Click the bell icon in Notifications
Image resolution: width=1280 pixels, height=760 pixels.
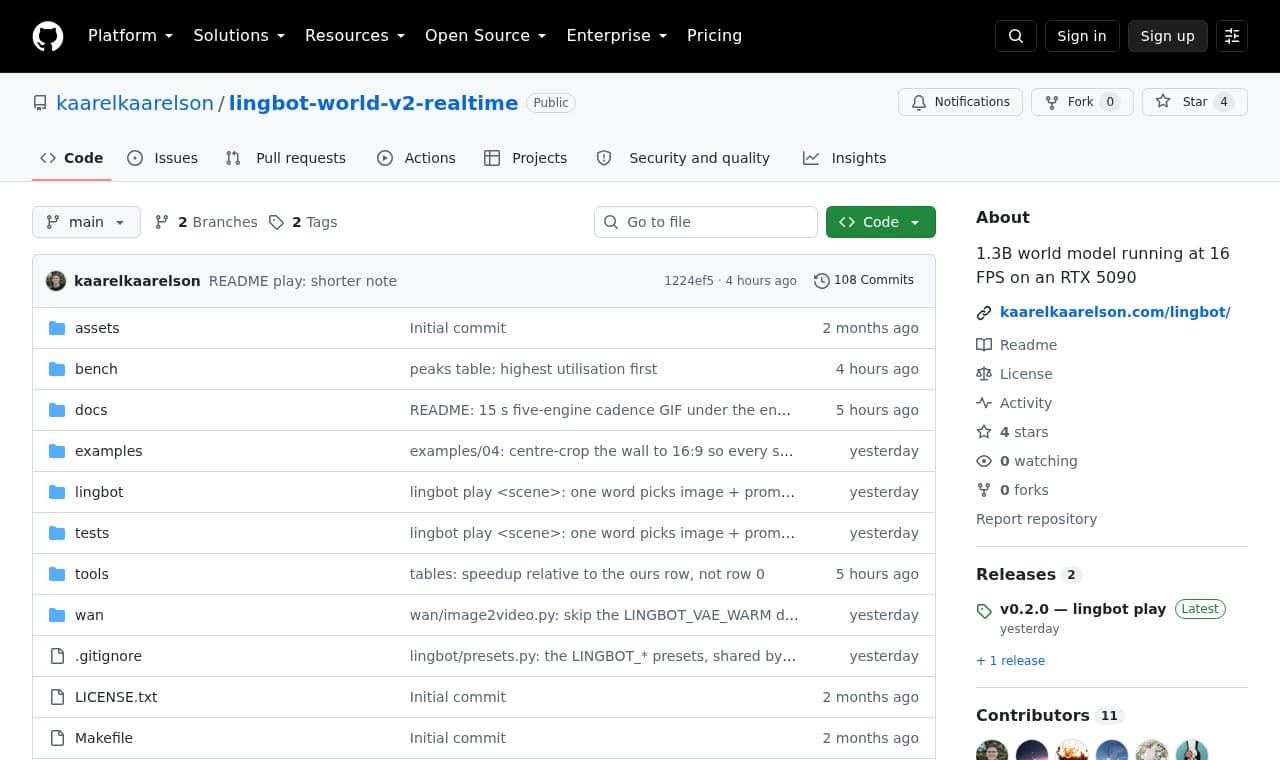(919, 102)
